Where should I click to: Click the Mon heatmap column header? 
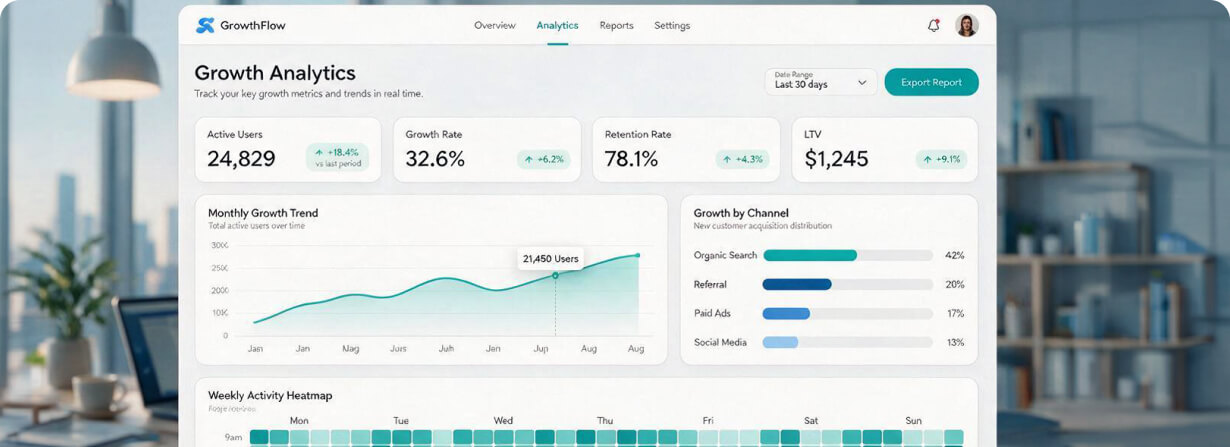pyautogui.click(x=299, y=421)
